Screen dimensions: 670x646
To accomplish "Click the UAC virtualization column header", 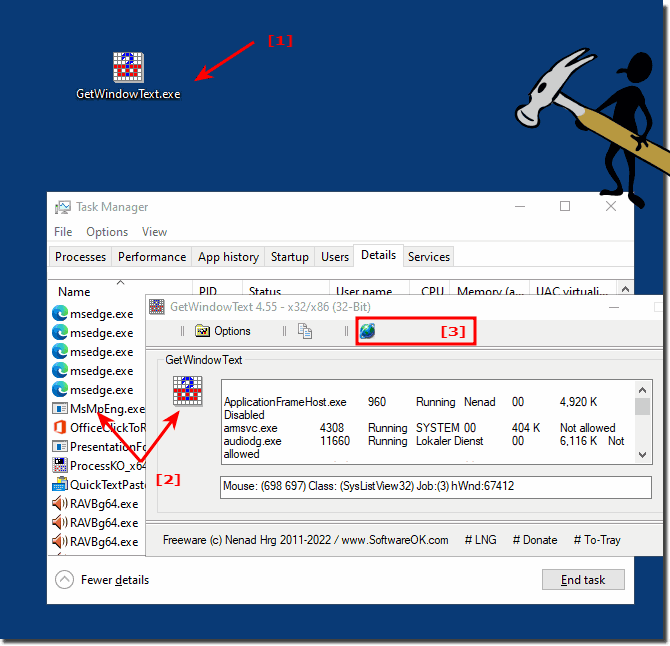I will pyautogui.click(x=573, y=288).
